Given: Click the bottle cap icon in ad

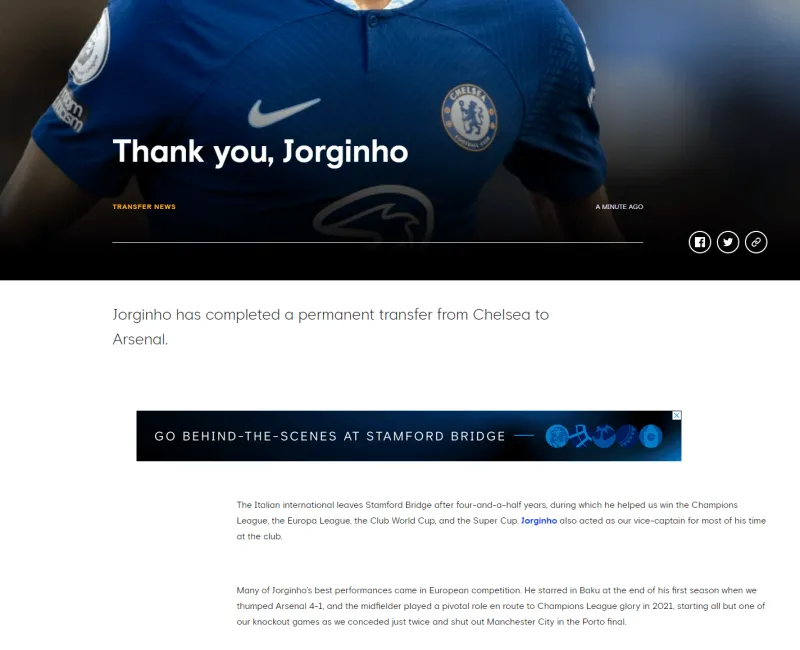Looking at the screenshot, I should pyautogui.click(x=627, y=436).
